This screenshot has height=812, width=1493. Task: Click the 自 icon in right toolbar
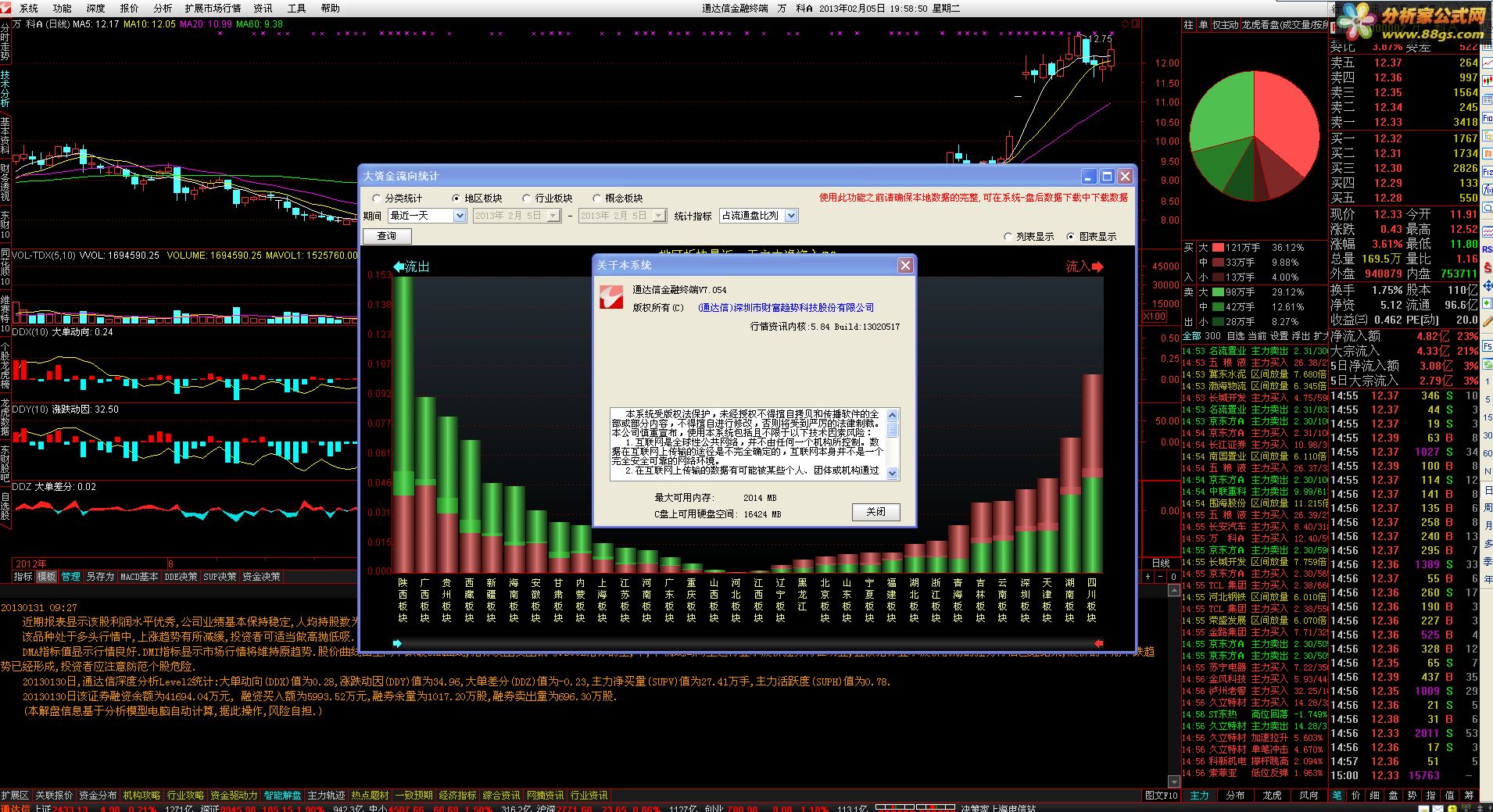(1486, 152)
